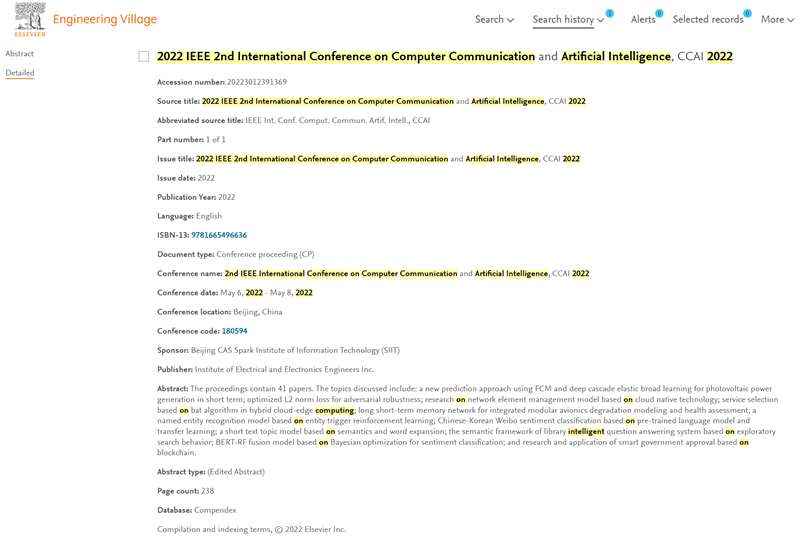Click the Selected records count badge
Viewport: 800px width, 544px height.
tap(747, 13)
